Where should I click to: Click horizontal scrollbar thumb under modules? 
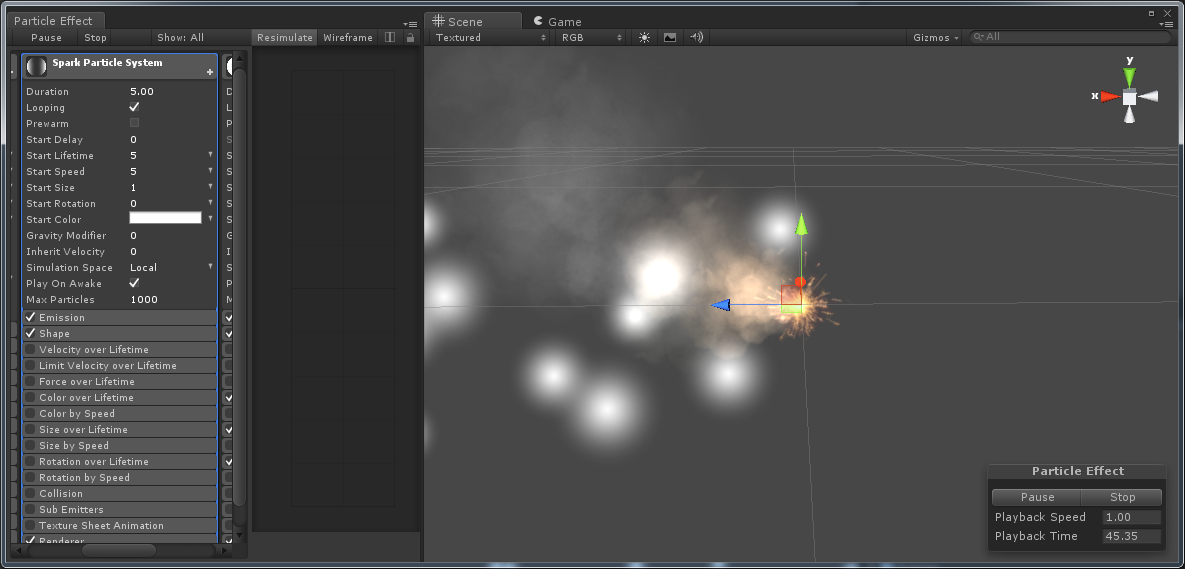tap(119, 550)
